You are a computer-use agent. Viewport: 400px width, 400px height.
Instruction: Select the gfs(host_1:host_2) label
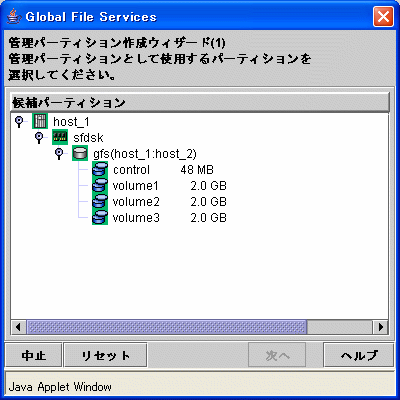145,154
